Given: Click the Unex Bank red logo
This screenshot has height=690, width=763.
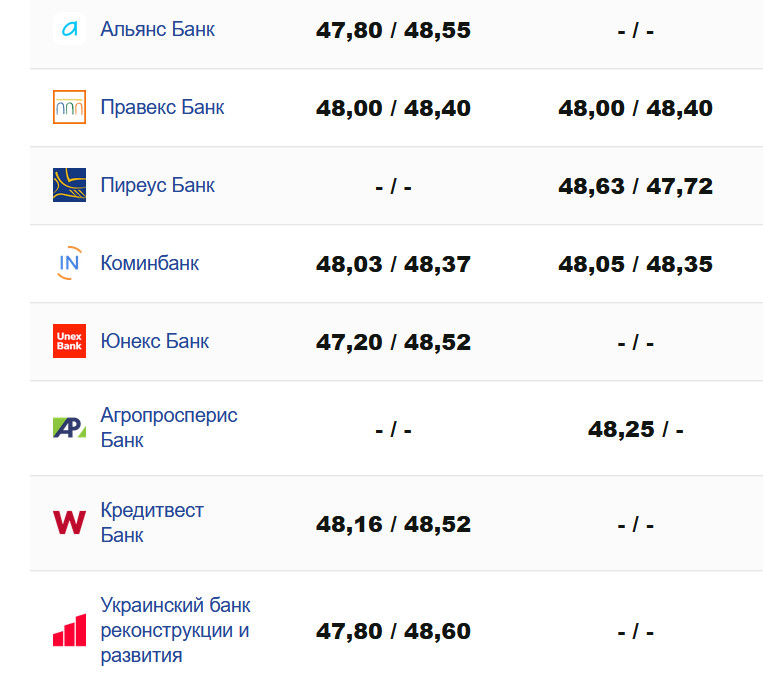Looking at the screenshot, I should (69, 341).
